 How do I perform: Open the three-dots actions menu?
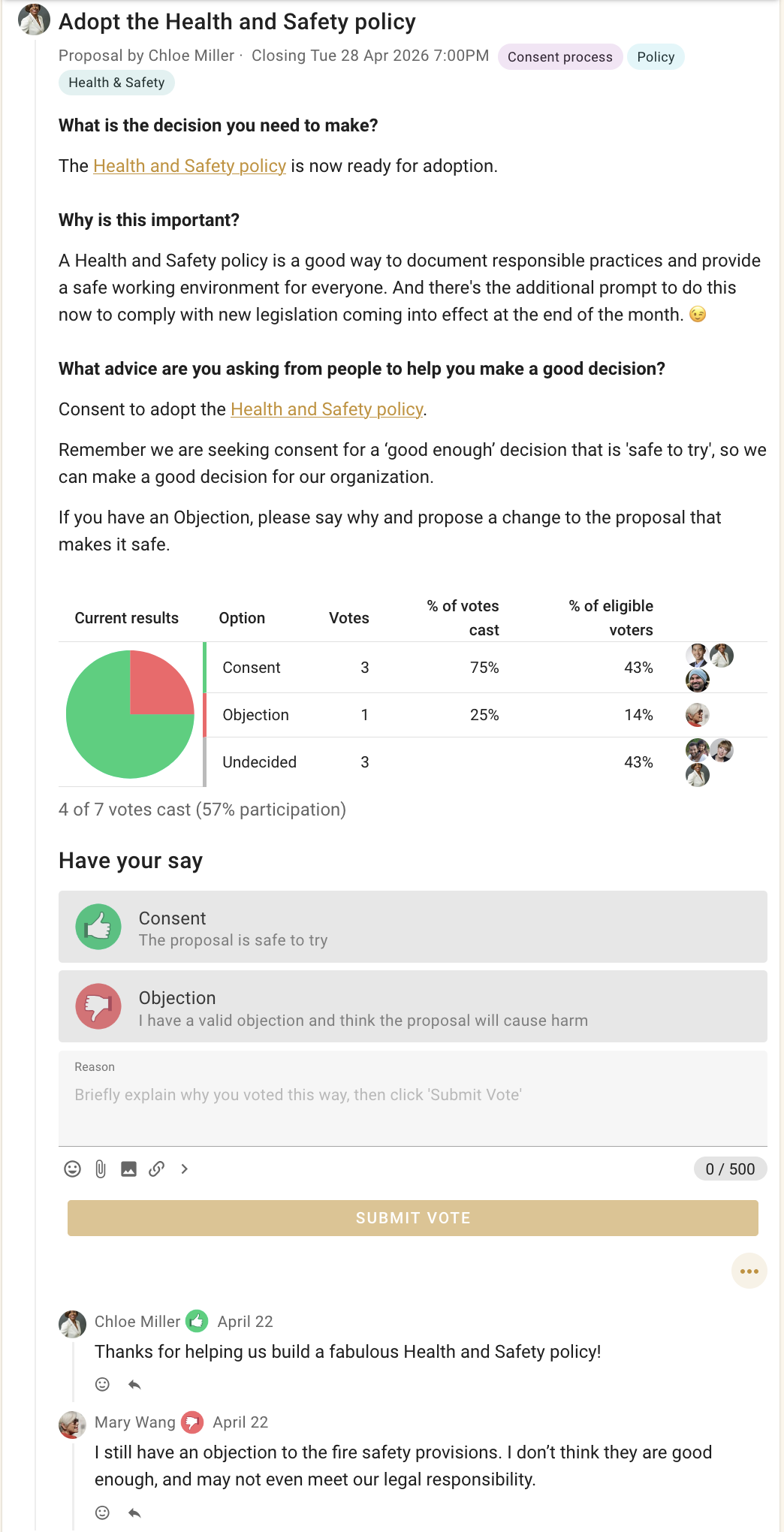749,1271
